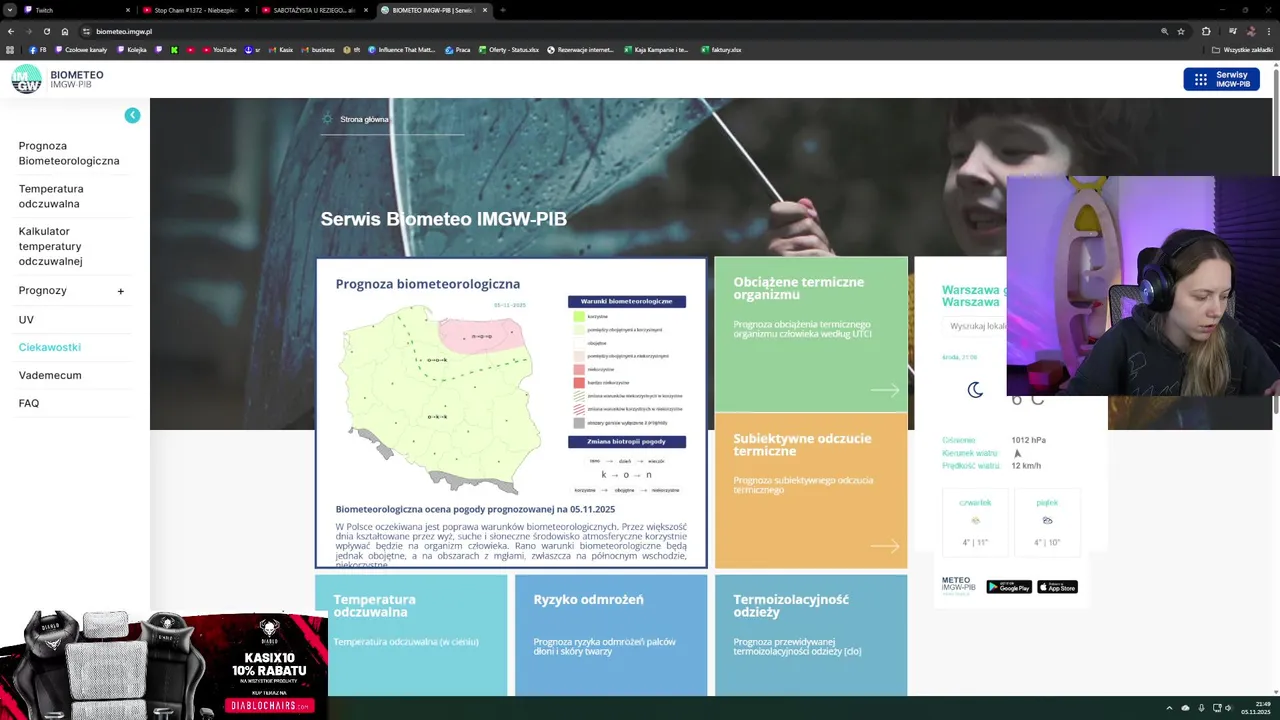Click the arrow on Obciążenie termiczne tile
The image size is (1280, 720).
click(885, 391)
